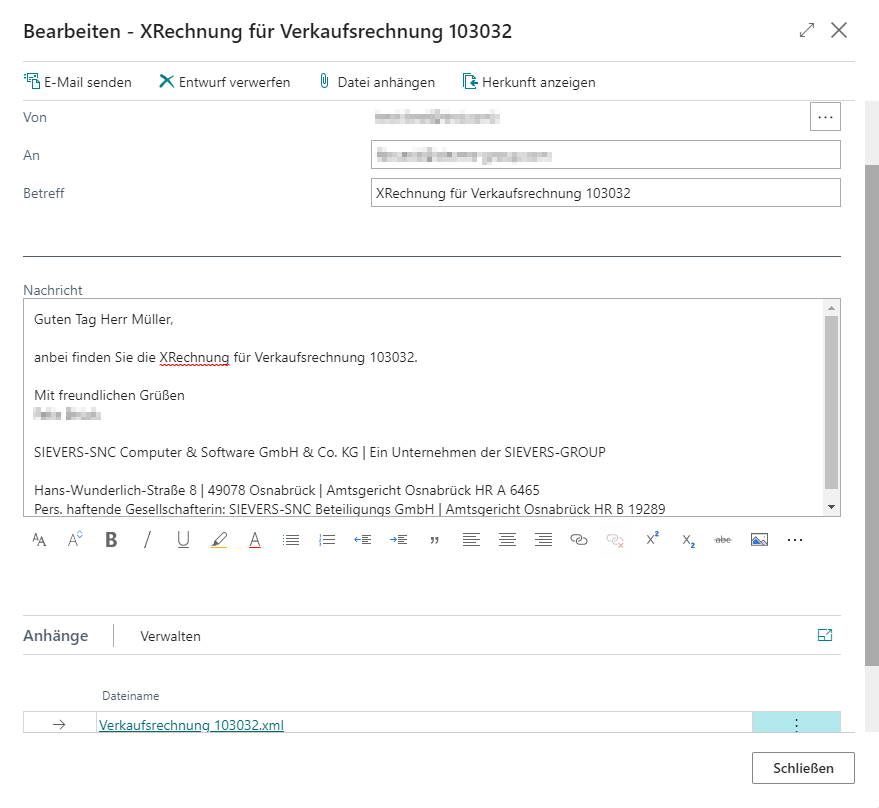
Task: Toggle strikethrough formatting
Action: [x=723, y=540]
